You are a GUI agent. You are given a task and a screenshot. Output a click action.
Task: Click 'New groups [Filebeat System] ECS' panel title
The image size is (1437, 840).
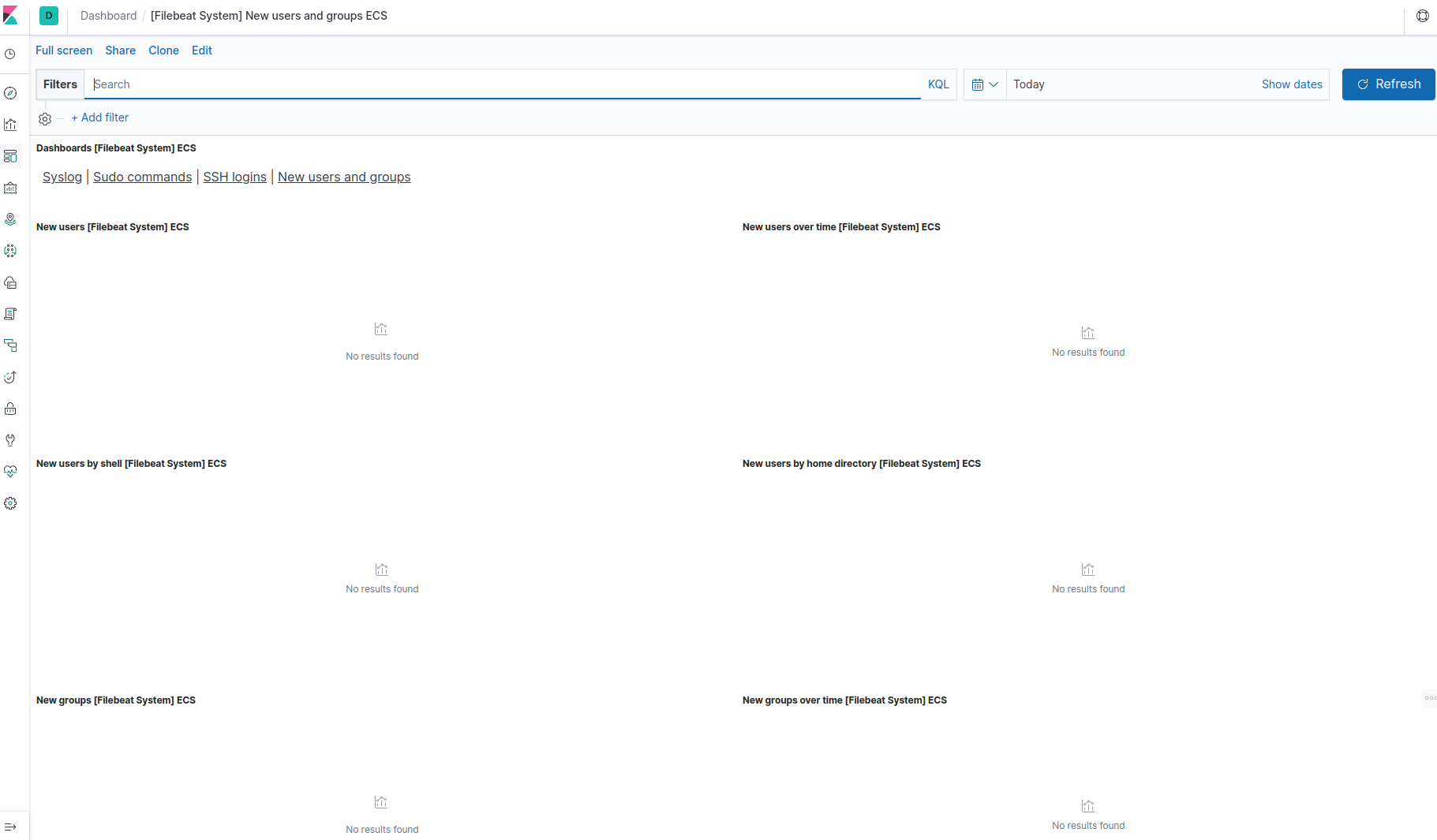[116, 700]
